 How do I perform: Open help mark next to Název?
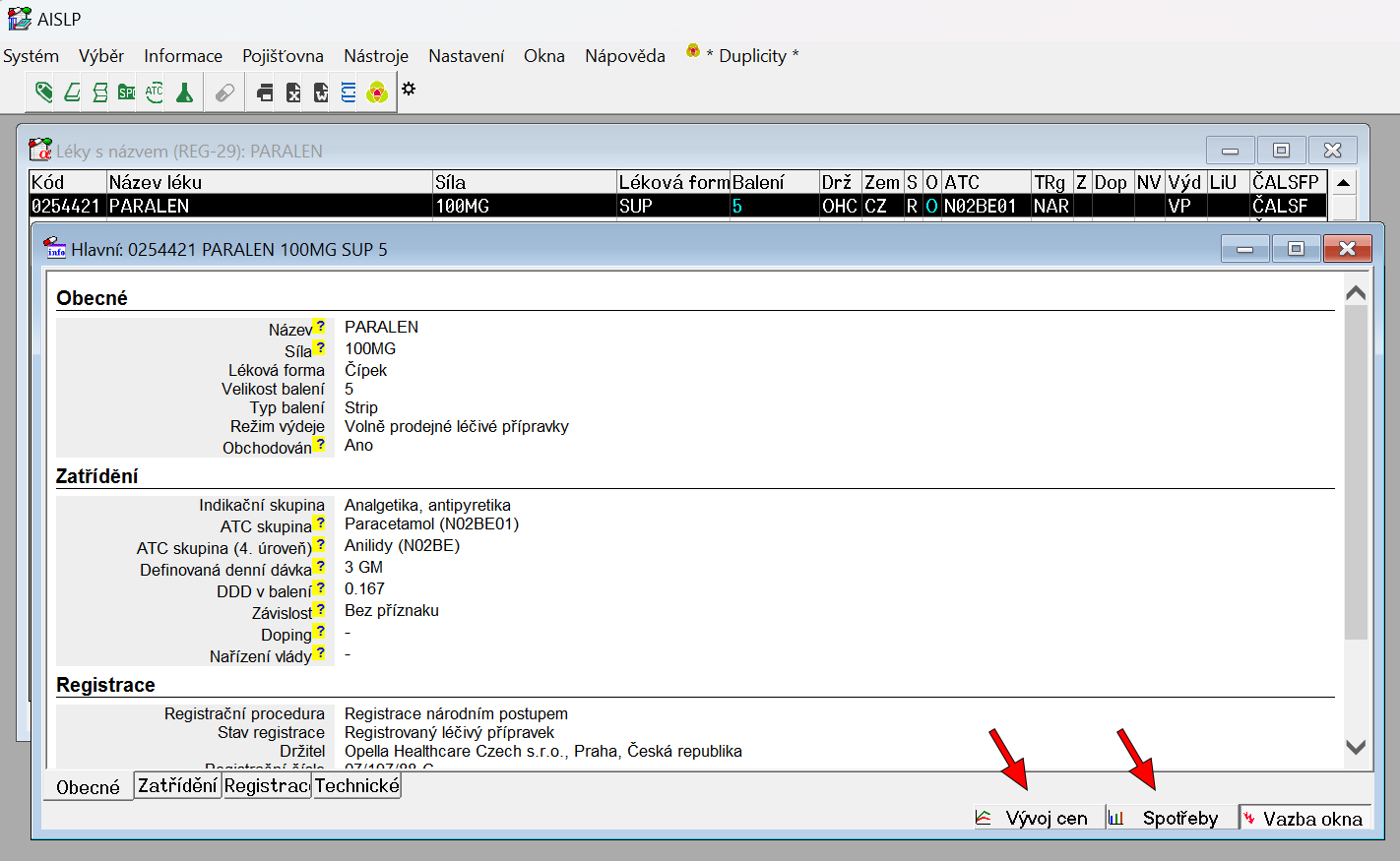(319, 327)
